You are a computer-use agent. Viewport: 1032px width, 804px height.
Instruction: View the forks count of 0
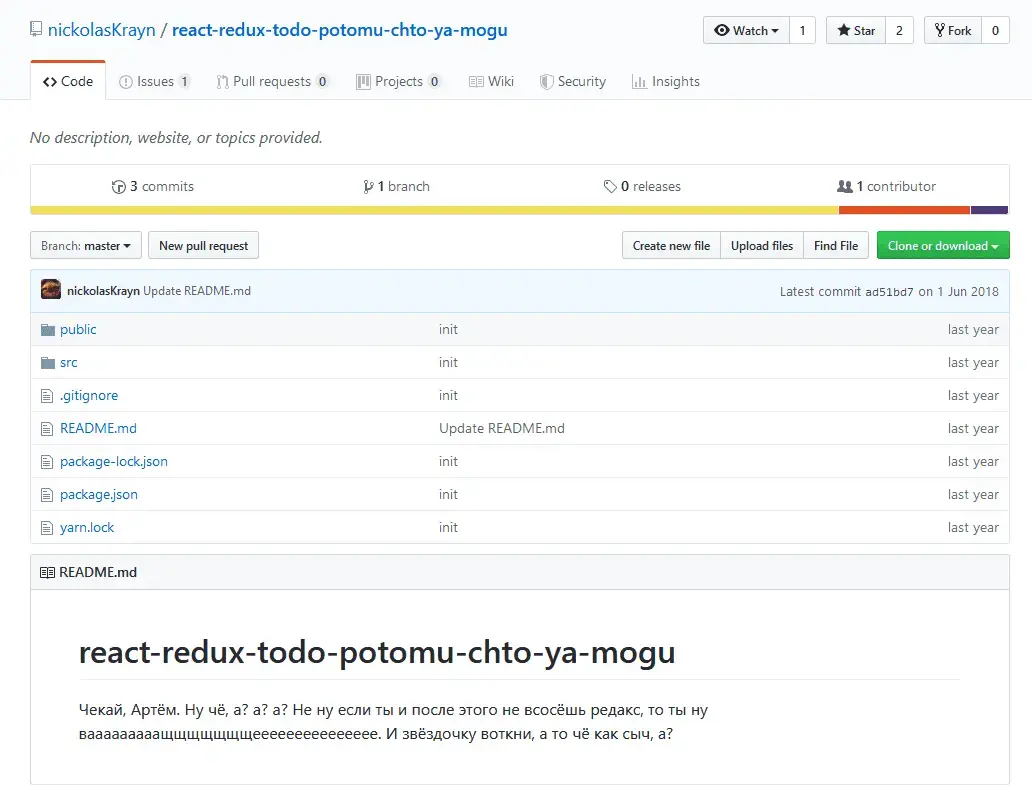[x=995, y=30]
